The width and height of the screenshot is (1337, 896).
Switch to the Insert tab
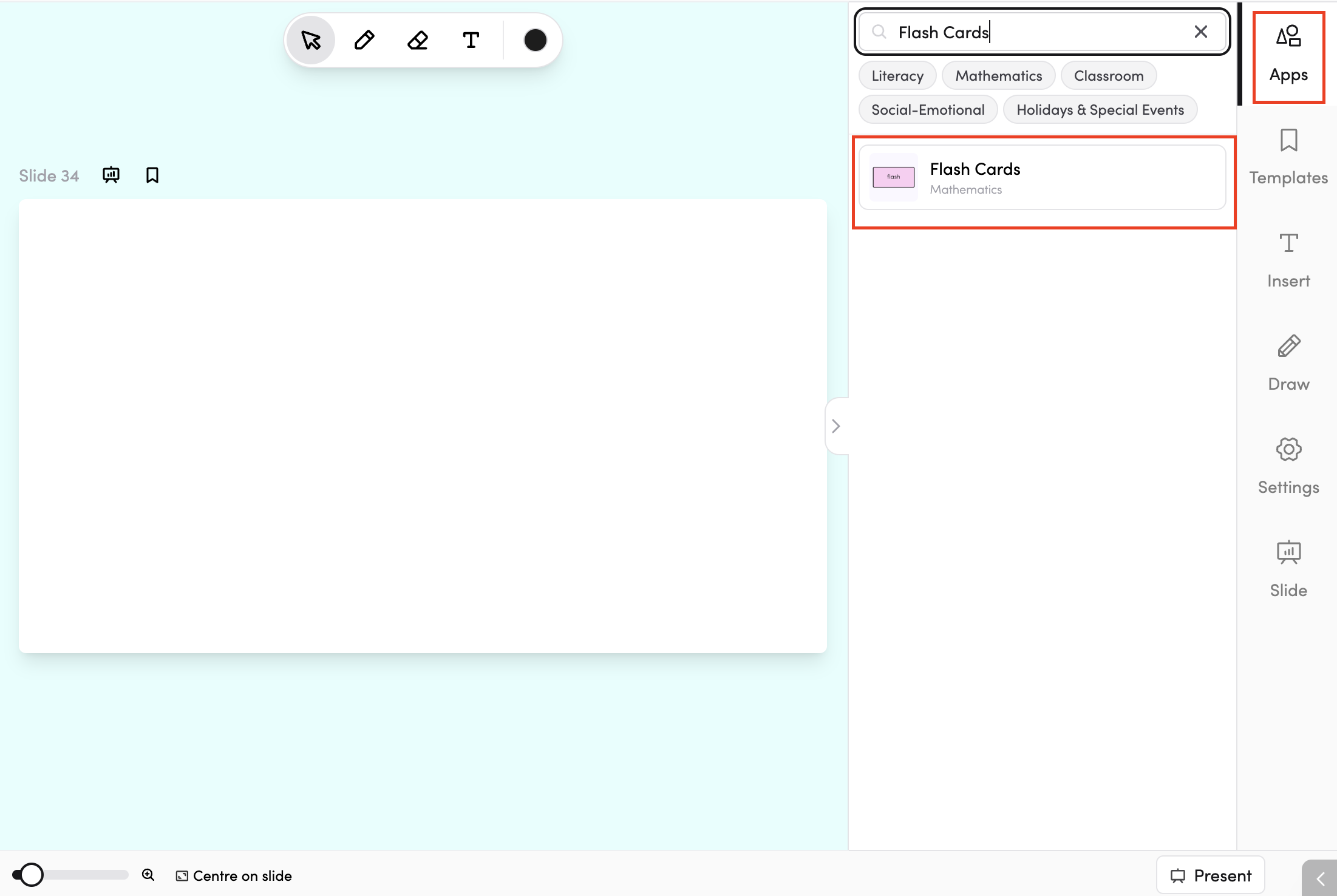[x=1288, y=260]
